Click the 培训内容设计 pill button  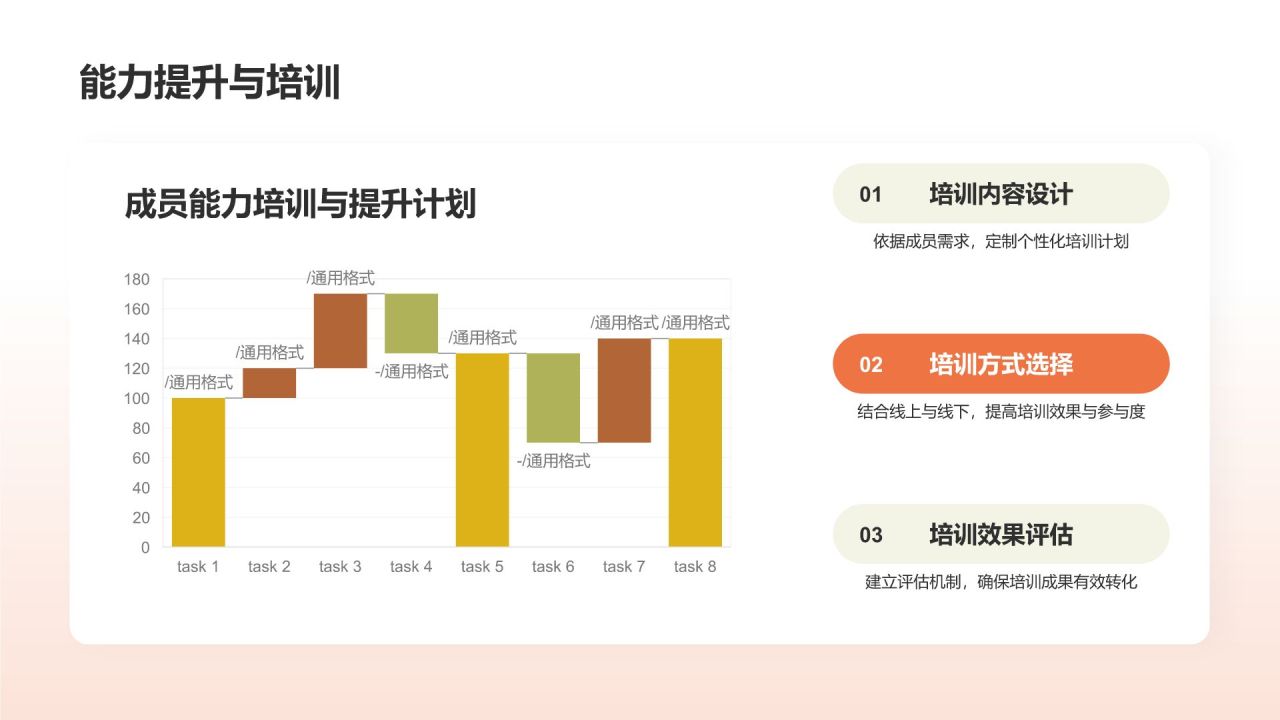[x=1000, y=194]
